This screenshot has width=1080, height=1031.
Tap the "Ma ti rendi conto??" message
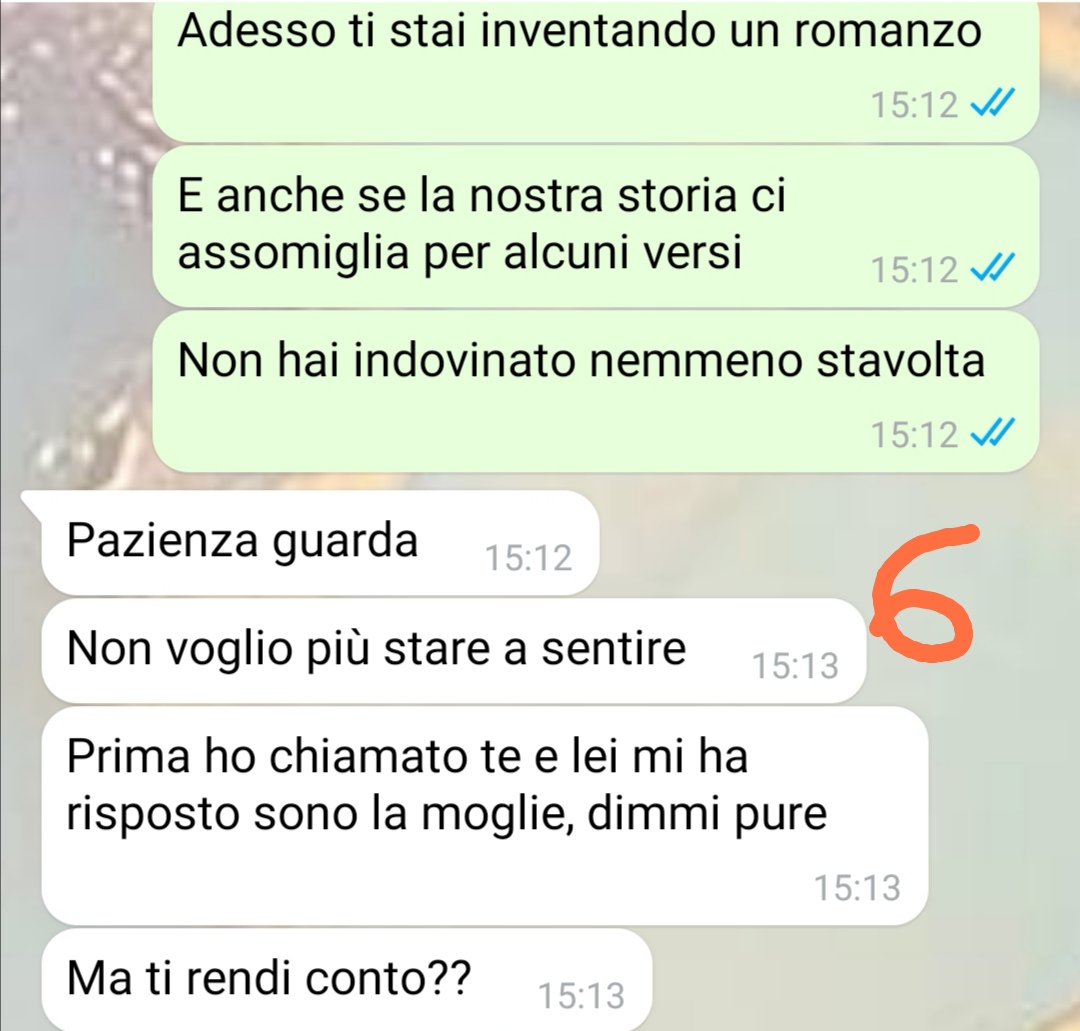click(346, 979)
